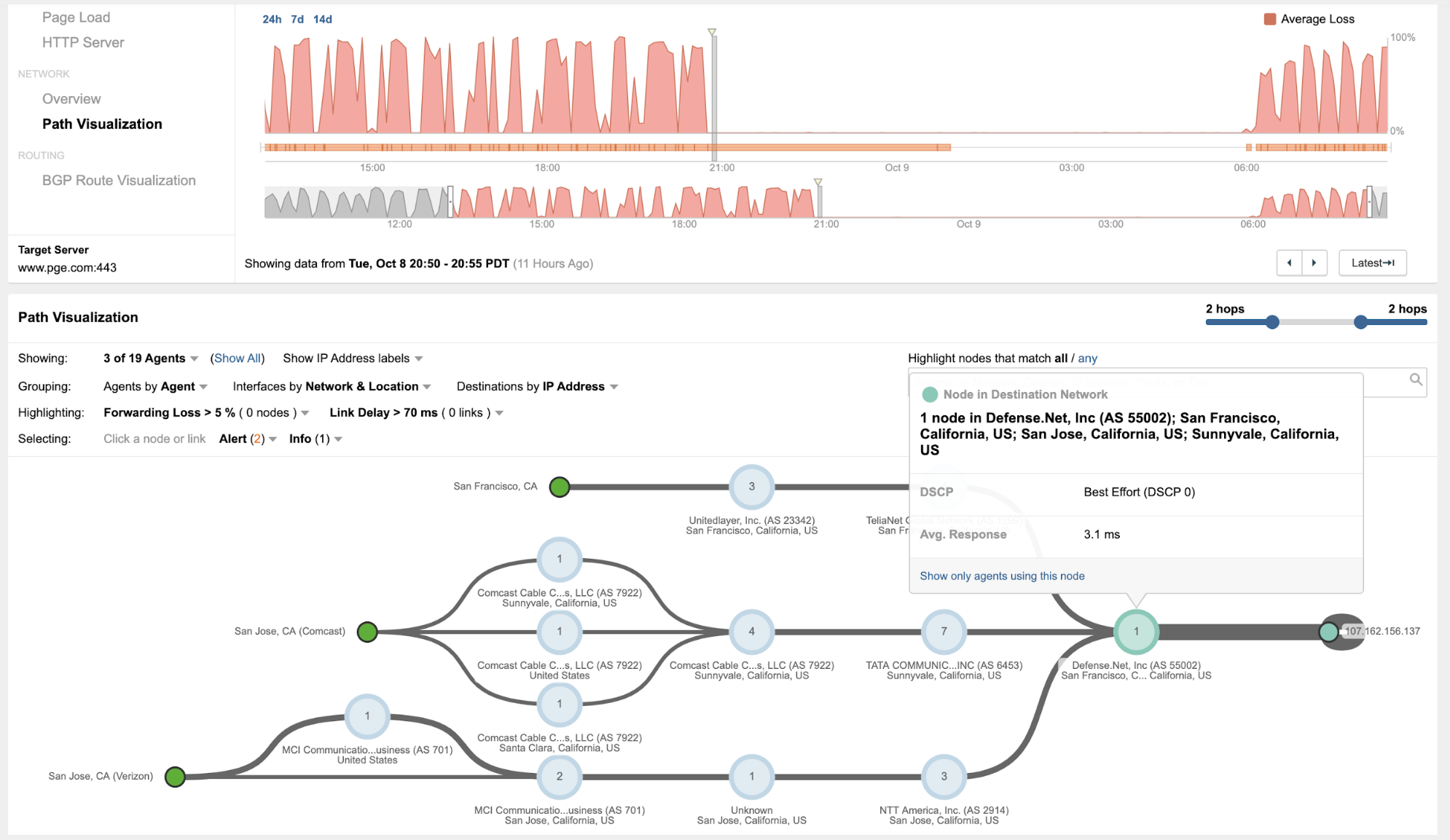Viewport: 1450px width, 840px height.
Task: Click the TATA Communications node with 7
Action: pos(944,632)
